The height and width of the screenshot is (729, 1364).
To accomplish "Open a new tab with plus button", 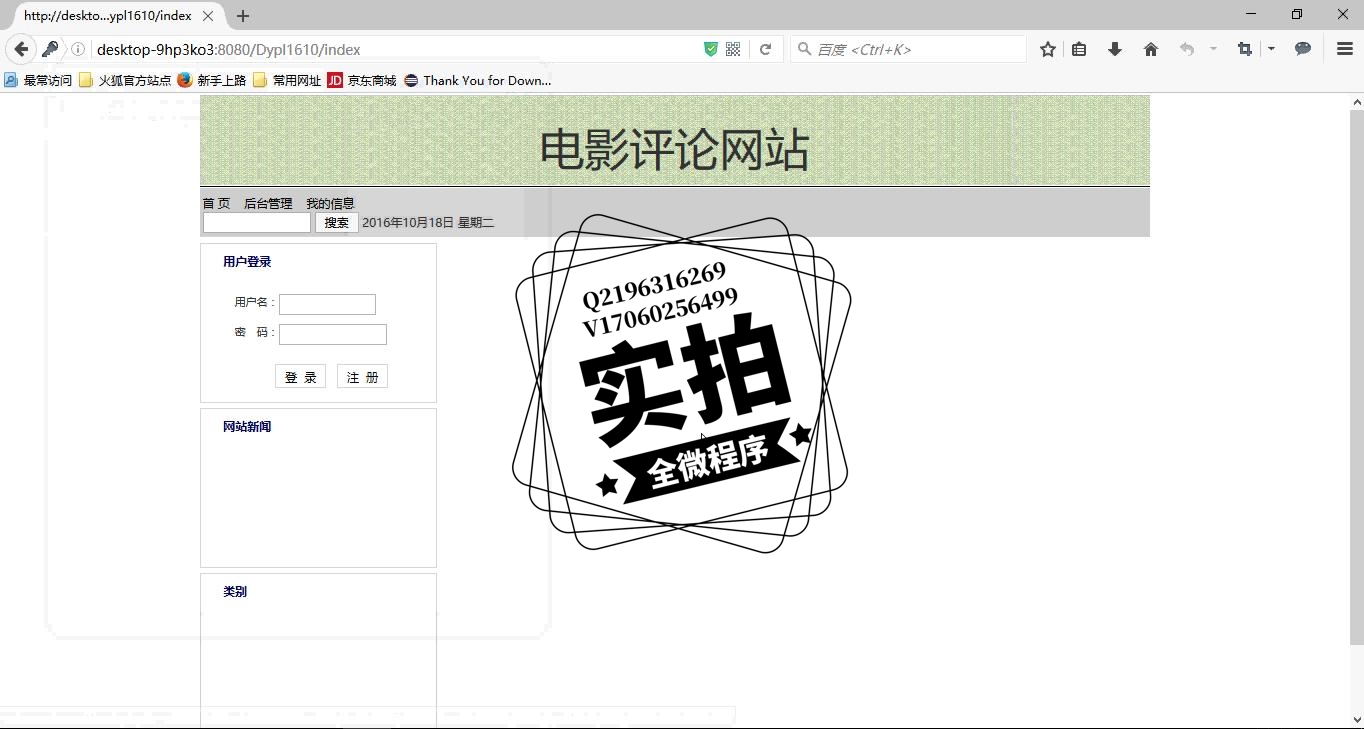I will point(243,16).
